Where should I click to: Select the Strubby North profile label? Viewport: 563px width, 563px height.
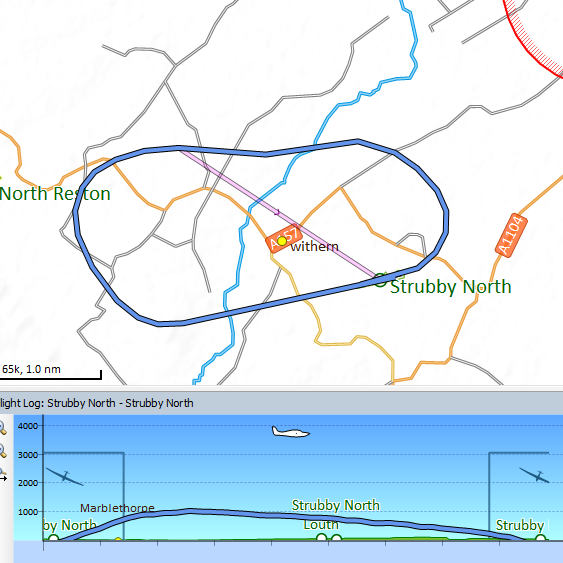[336, 505]
